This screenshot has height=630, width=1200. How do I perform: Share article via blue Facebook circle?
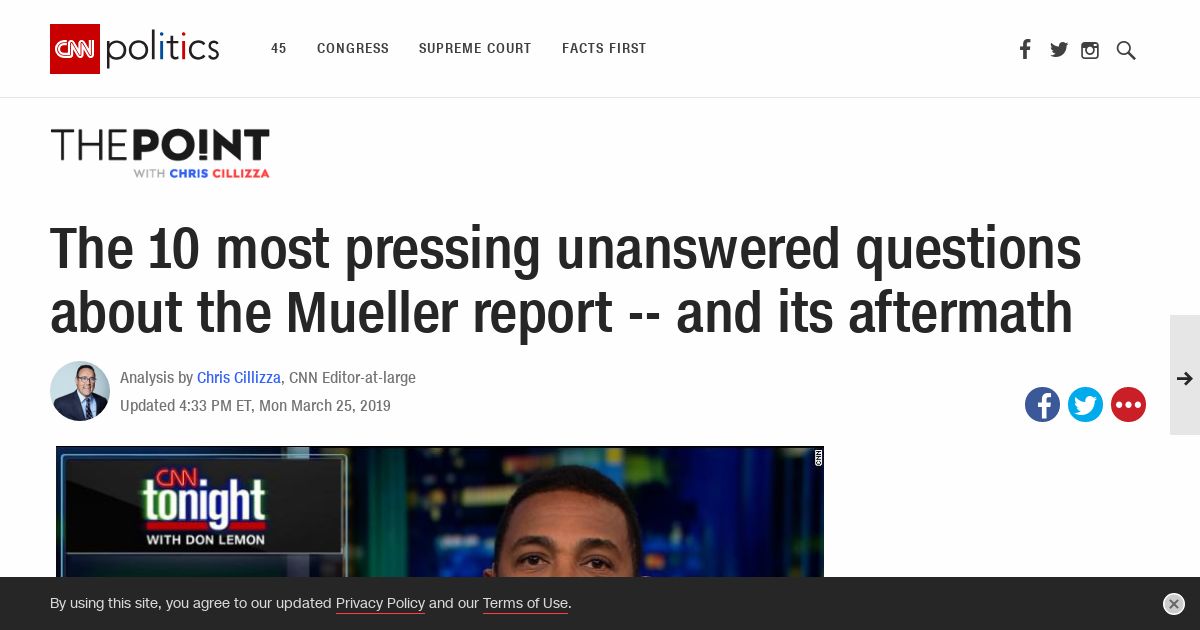click(1042, 404)
